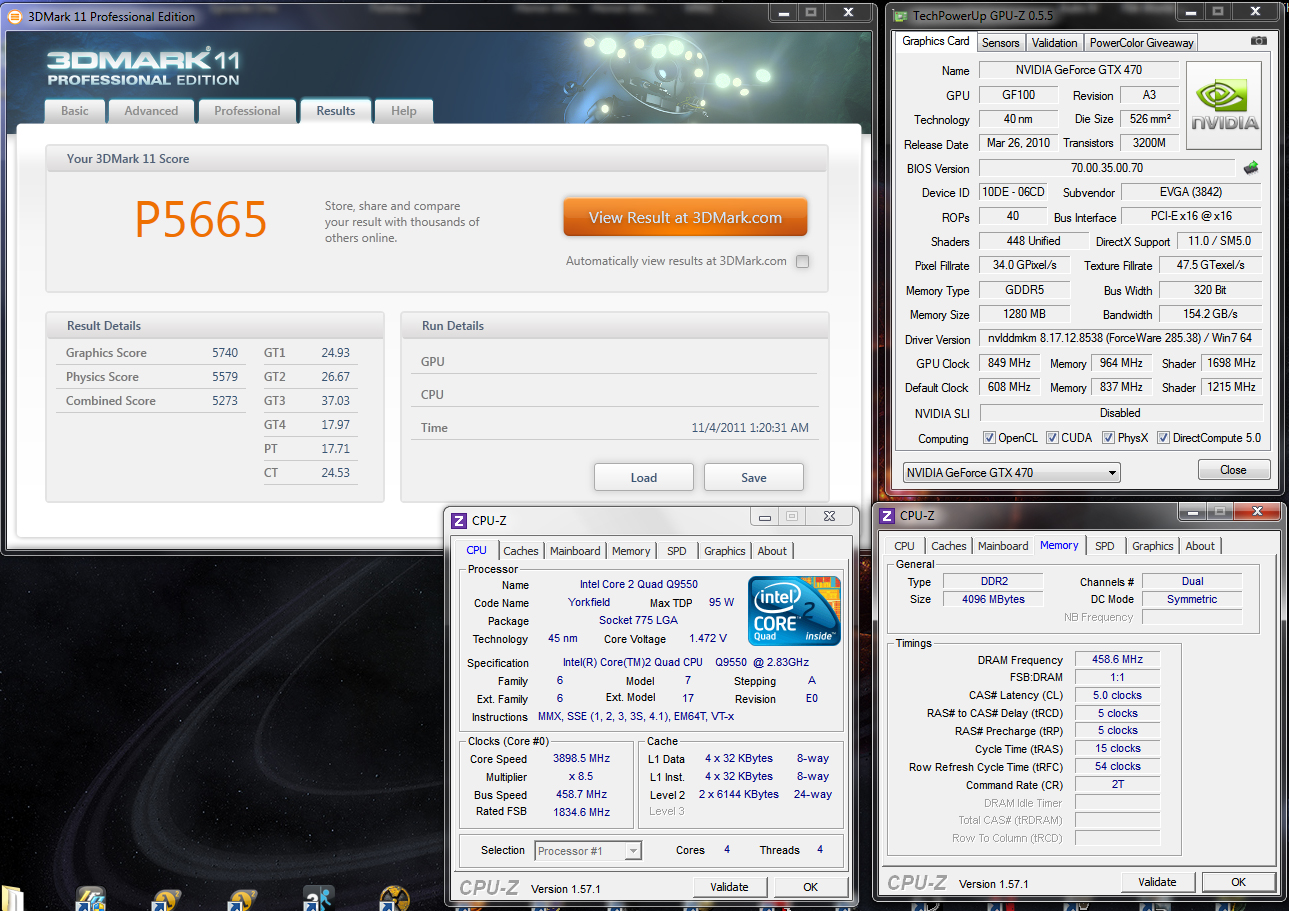Viewport: 1289px width, 911px height.
Task: Open the Help tab in 3DMark 11
Action: tap(404, 111)
